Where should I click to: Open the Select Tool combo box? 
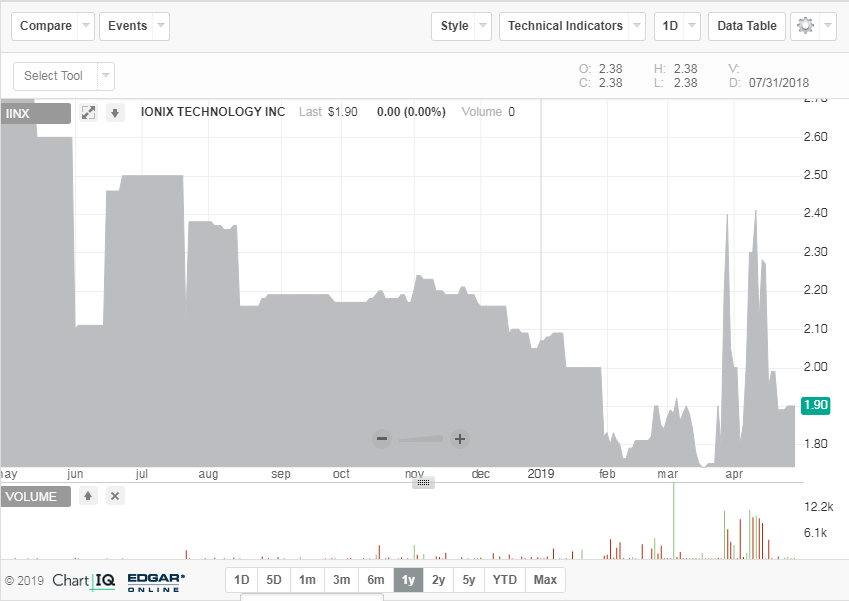click(55, 76)
